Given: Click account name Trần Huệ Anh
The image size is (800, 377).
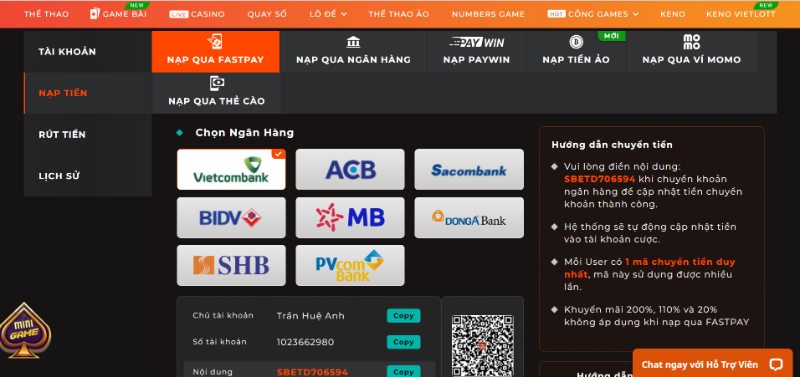Looking at the screenshot, I should (311, 316).
